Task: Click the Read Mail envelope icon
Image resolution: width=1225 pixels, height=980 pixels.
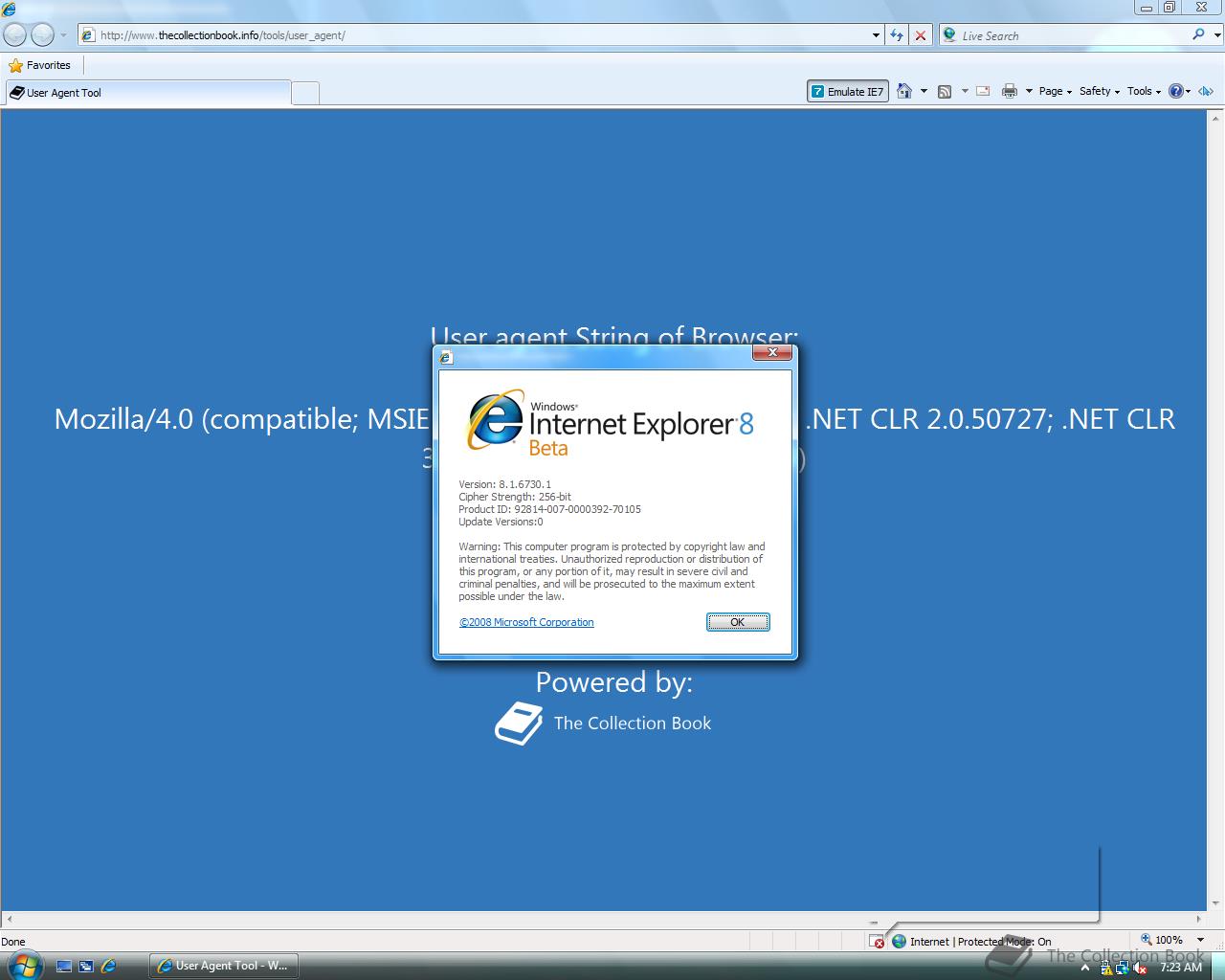Action: click(983, 91)
